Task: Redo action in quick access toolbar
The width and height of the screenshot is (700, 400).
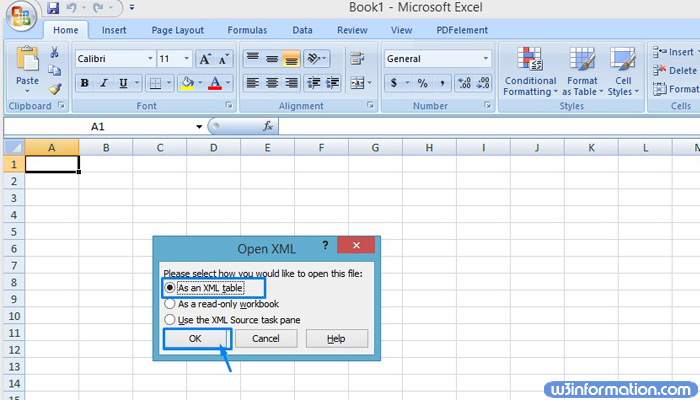Action: tap(99, 8)
